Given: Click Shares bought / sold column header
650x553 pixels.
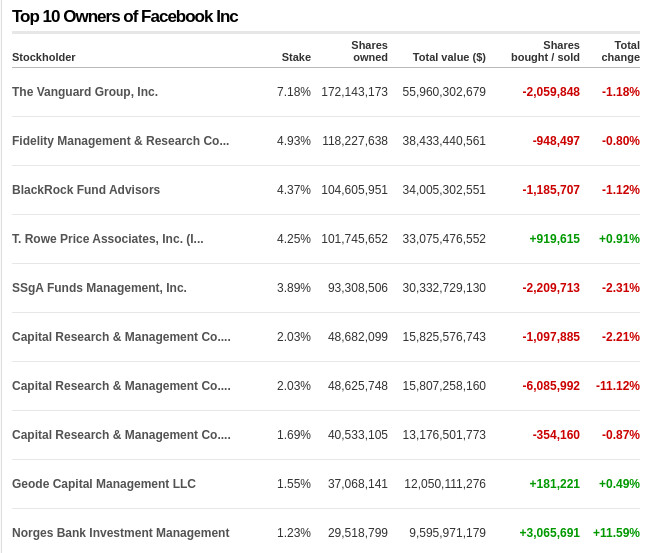Looking at the screenshot, I should coord(545,51).
